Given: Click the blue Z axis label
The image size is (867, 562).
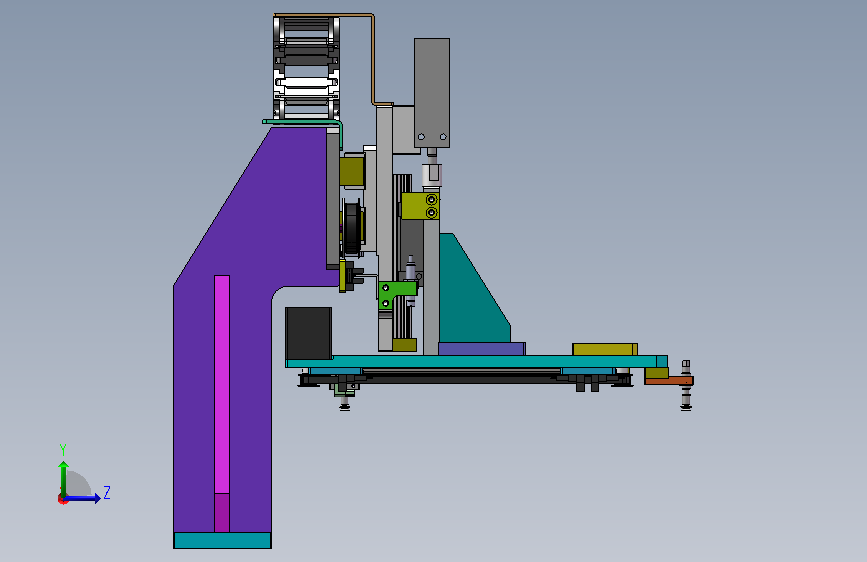Looking at the screenshot, I should click(107, 492).
